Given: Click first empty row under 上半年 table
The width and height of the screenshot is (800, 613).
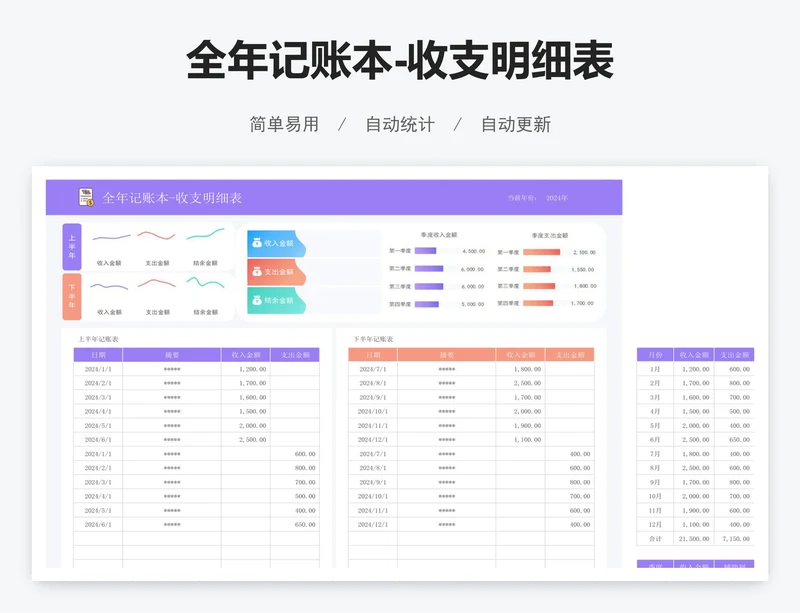Looking at the screenshot, I should tap(196, 538).
